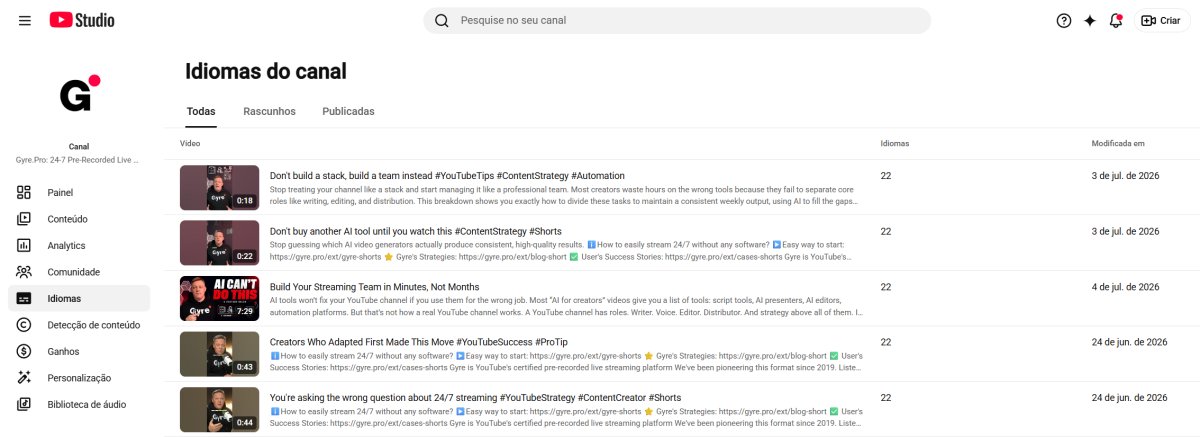Screen dimensions: 1200x437
Task: Click the sparkle AI assistant icon
Action: pyautogui.click(x=1090, y=20)
